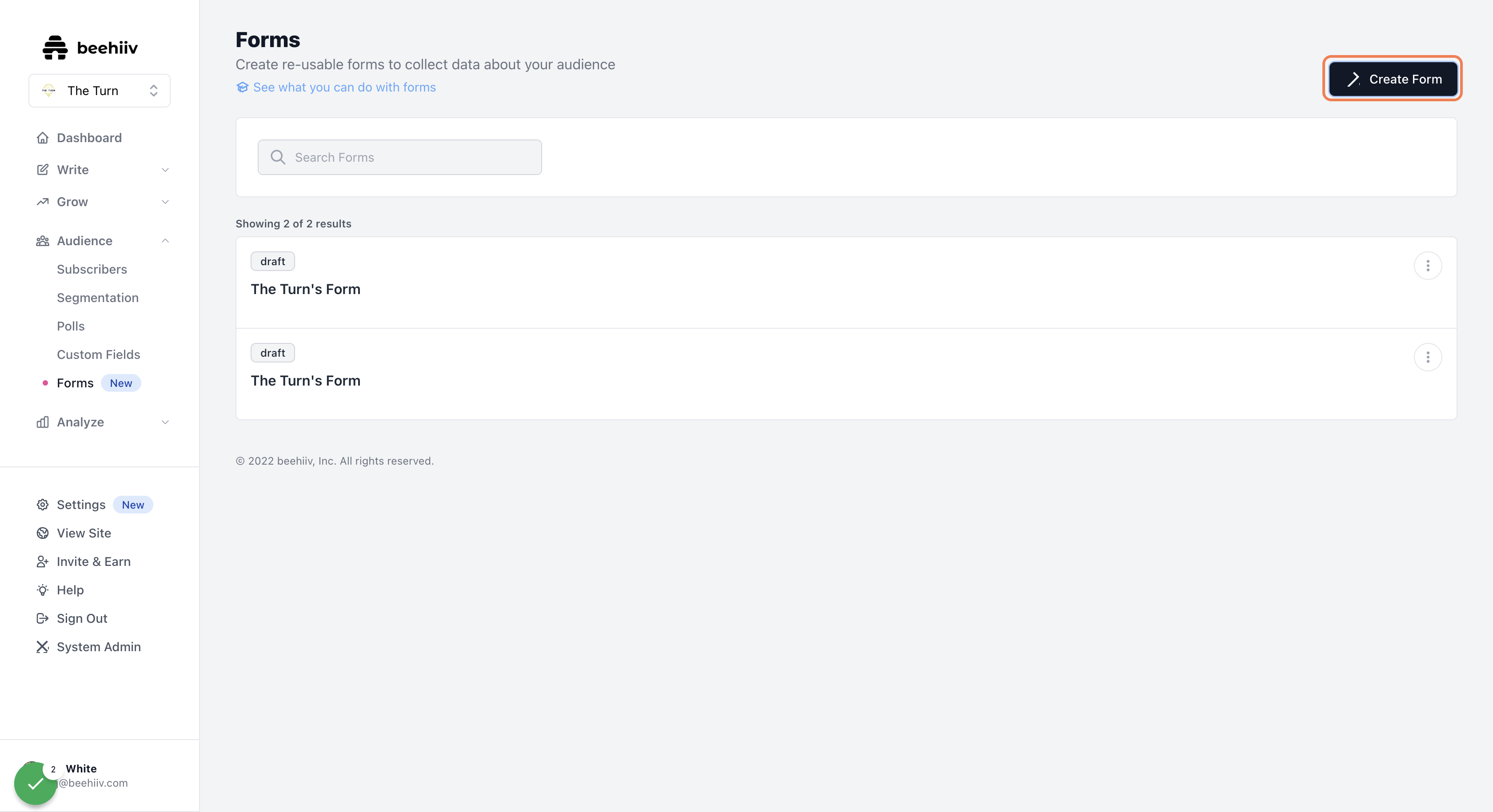This screenshot has width=1493, height=812.
Task: Go to Subscribers page
Action: tap(92, 270)
